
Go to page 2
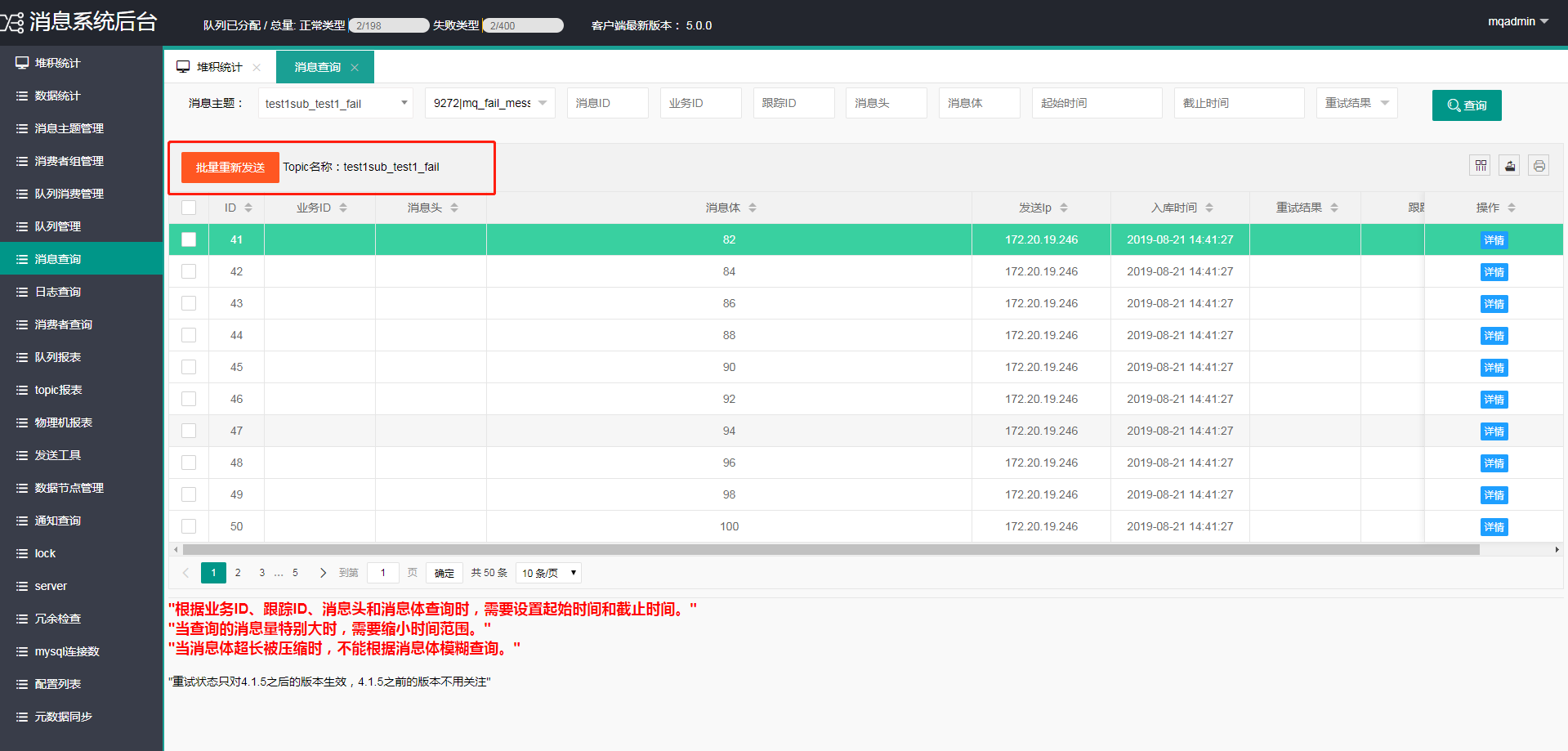tap(238, 573)
